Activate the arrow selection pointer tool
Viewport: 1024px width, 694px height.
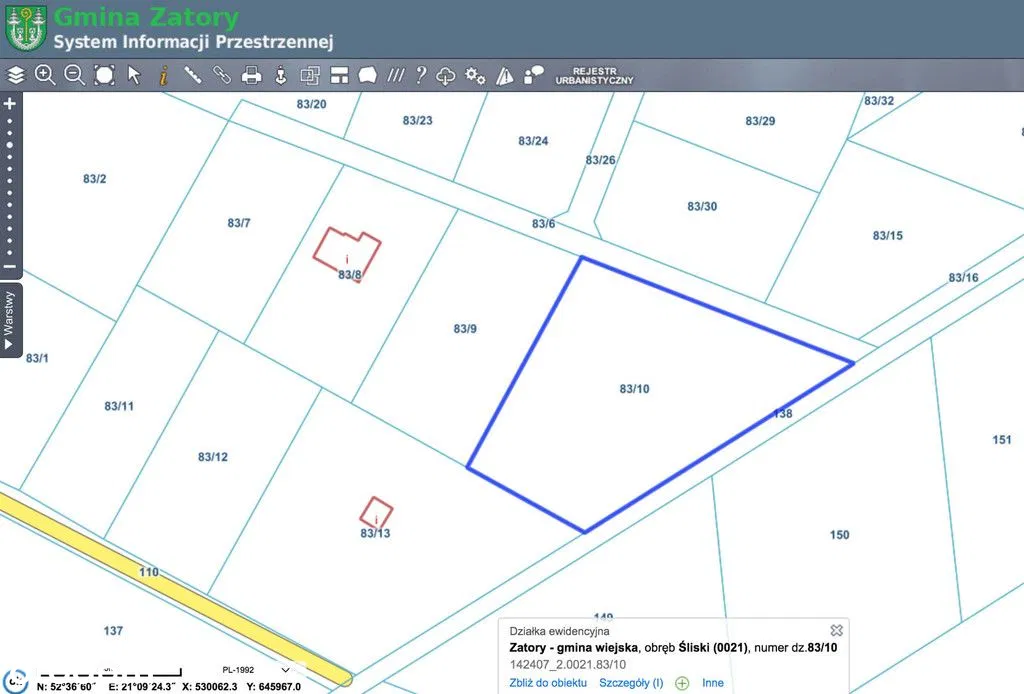[x=134, y=75]
